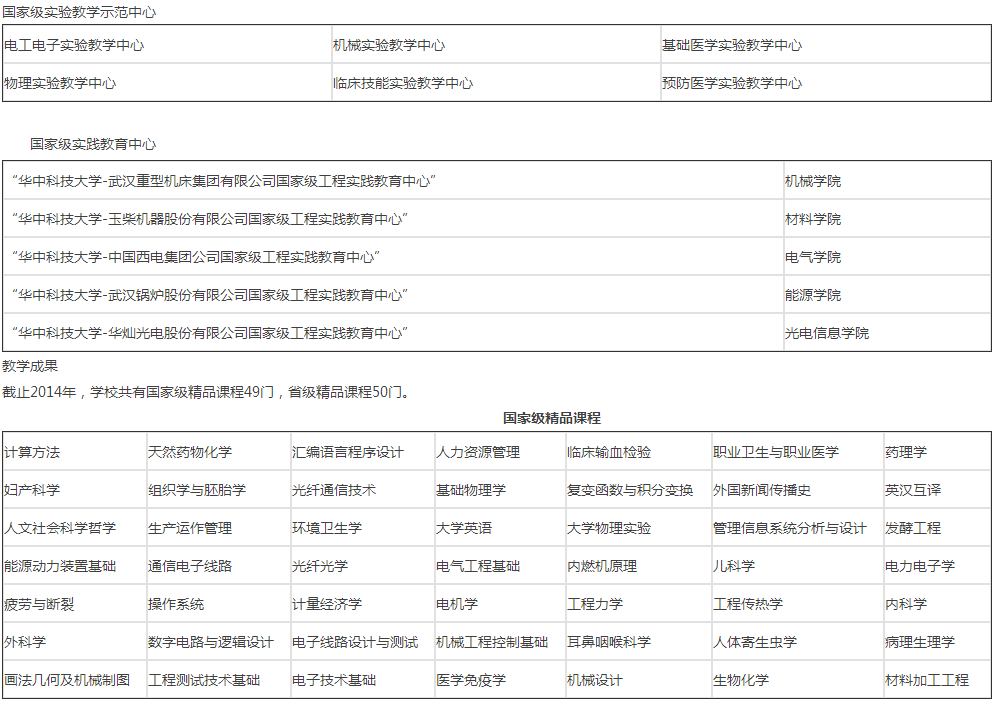
Task: Click the 电工电子实验教学中心 cell
Action: point(167,45)
